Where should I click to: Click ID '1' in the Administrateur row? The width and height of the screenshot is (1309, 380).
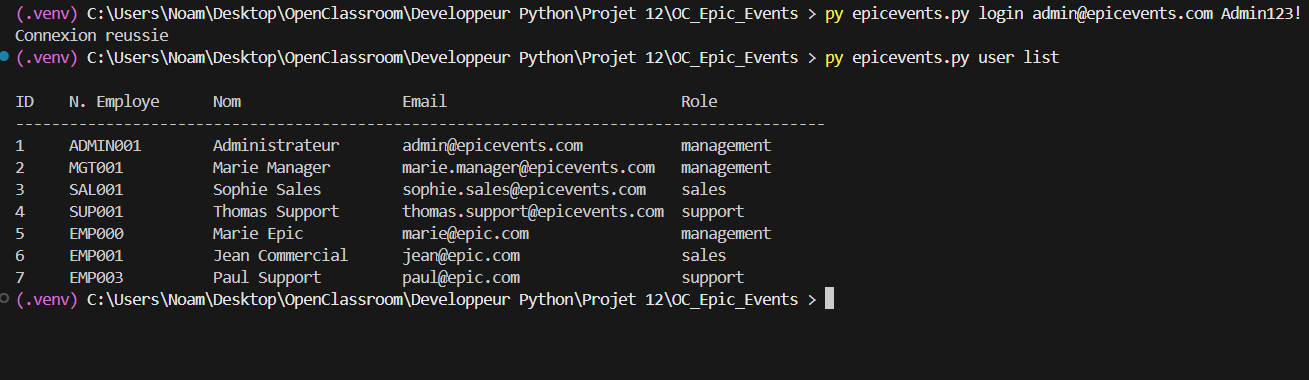click(x=20, y=146)
